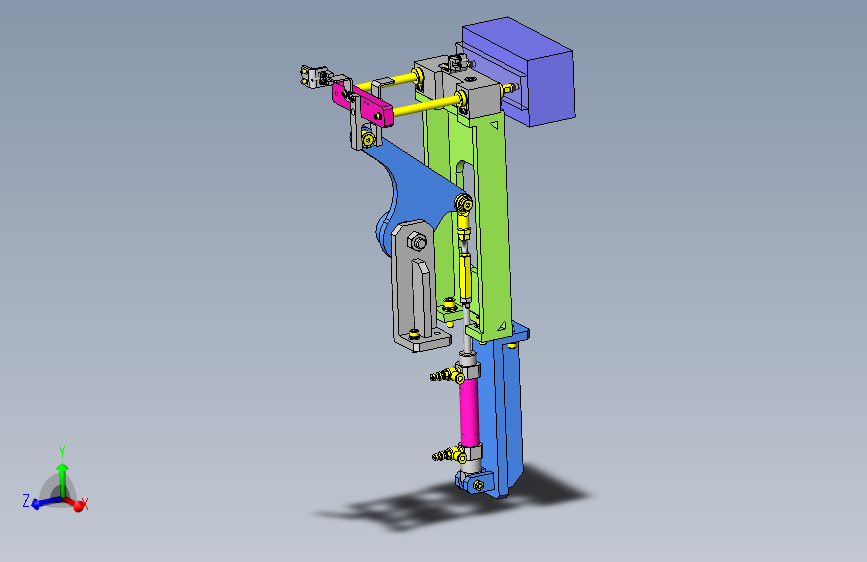
Task: Select the magenta plate on guide rods
Action: coord(362,104)
